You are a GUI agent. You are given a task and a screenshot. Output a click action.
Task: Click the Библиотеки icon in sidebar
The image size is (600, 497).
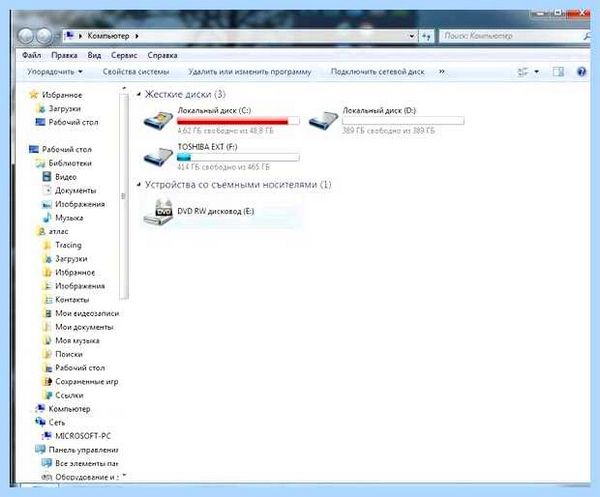pyautogui.click(x=40, y=163)
